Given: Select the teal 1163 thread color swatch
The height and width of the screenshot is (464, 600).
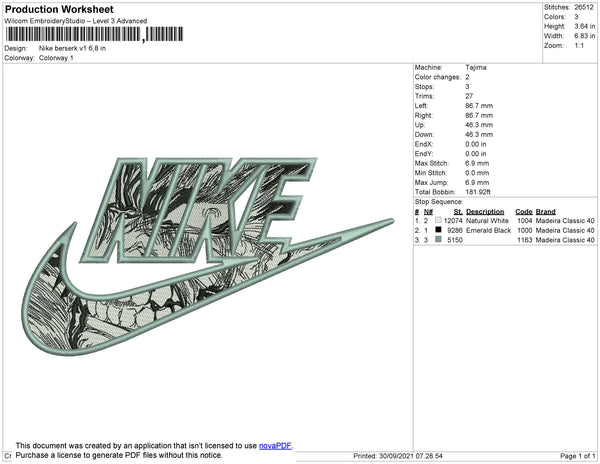Looking at the screenshot, I should click(x=439, y=239).
